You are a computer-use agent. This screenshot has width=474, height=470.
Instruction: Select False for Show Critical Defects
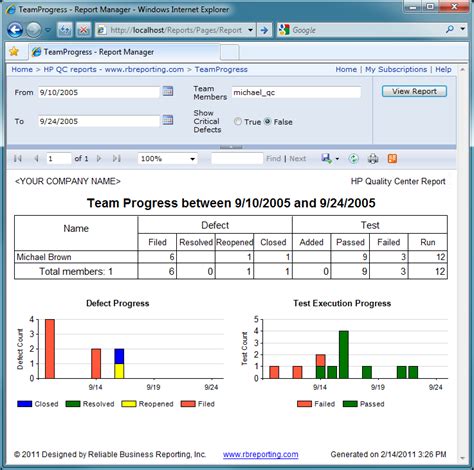[267, 121]
